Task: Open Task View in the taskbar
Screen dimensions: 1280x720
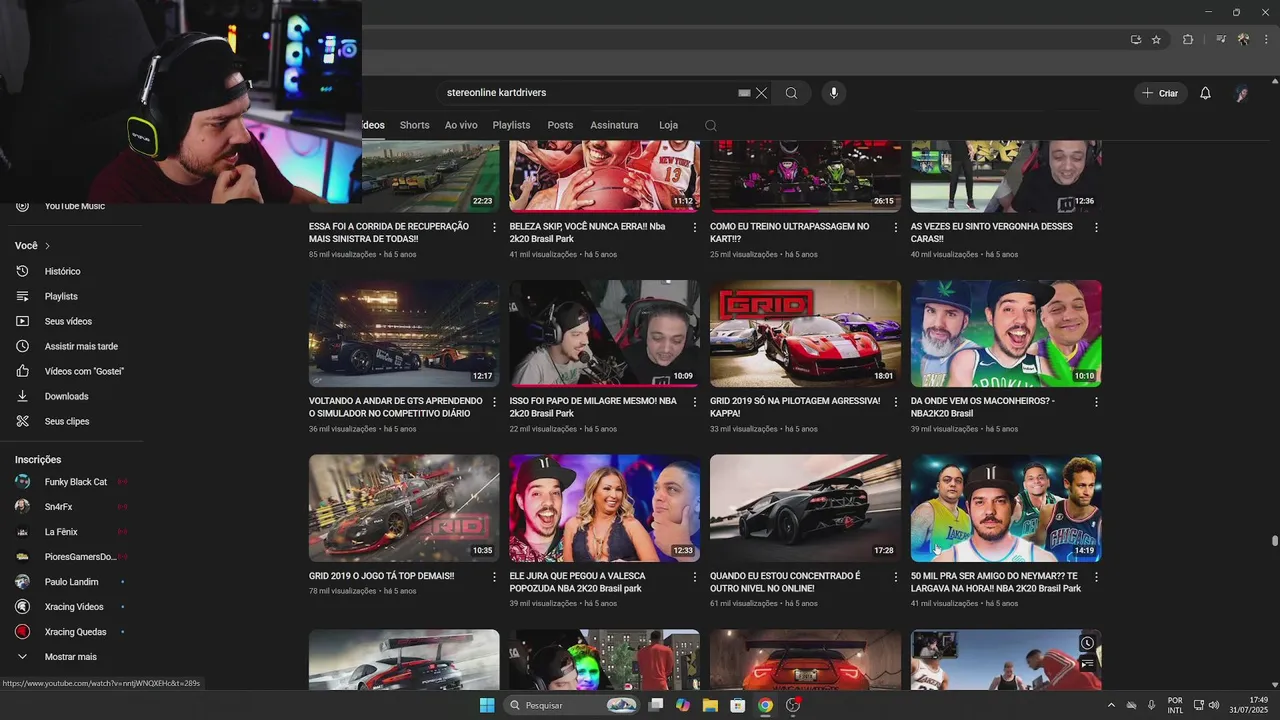Action: click(x=656, y=705)
